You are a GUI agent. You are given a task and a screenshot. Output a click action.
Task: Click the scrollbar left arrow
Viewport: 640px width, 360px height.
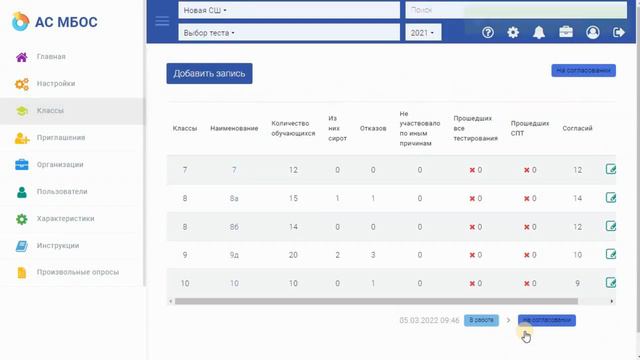click(x=171, y=301)
